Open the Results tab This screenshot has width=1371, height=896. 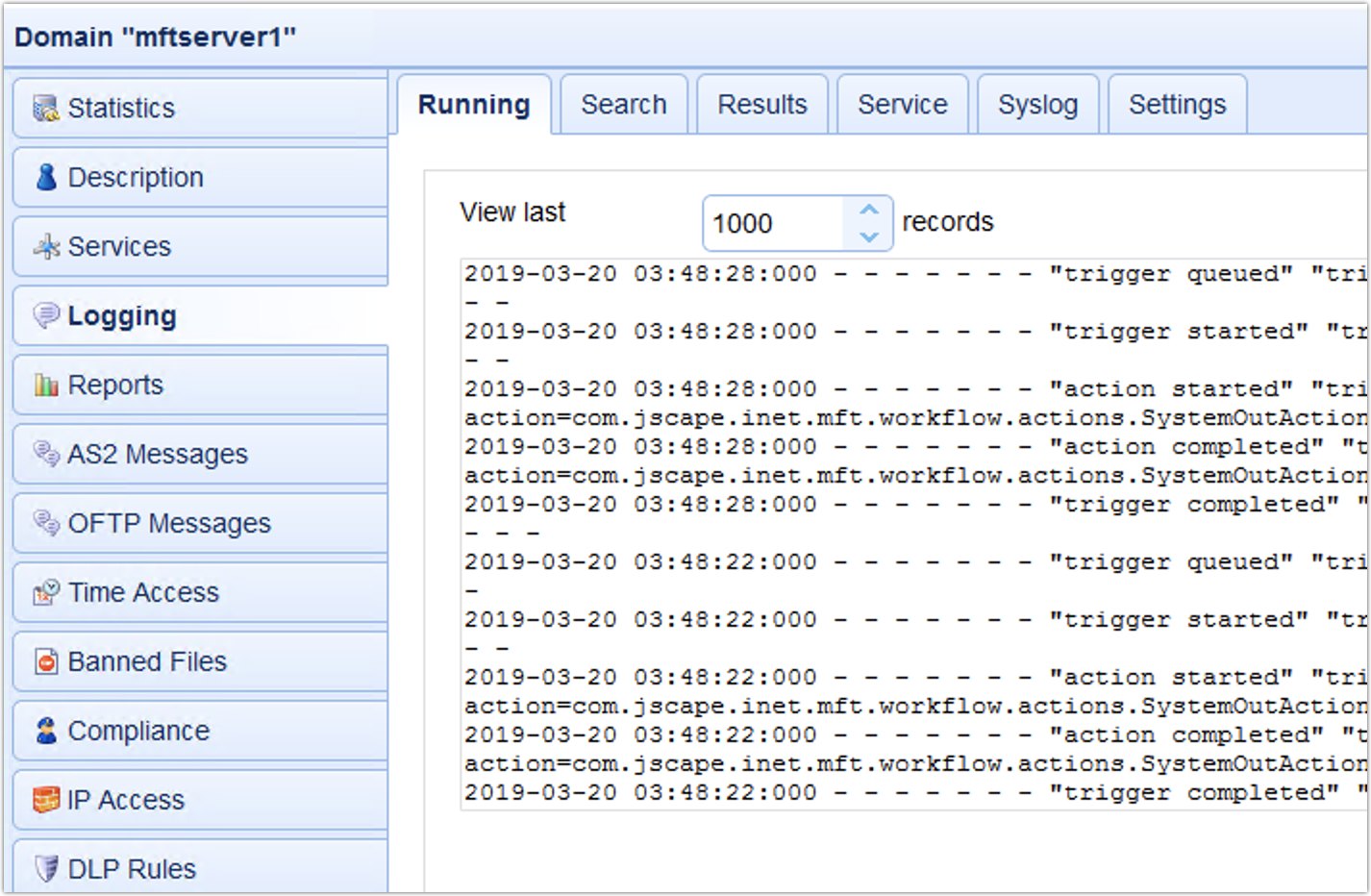(x=761, y=104)
